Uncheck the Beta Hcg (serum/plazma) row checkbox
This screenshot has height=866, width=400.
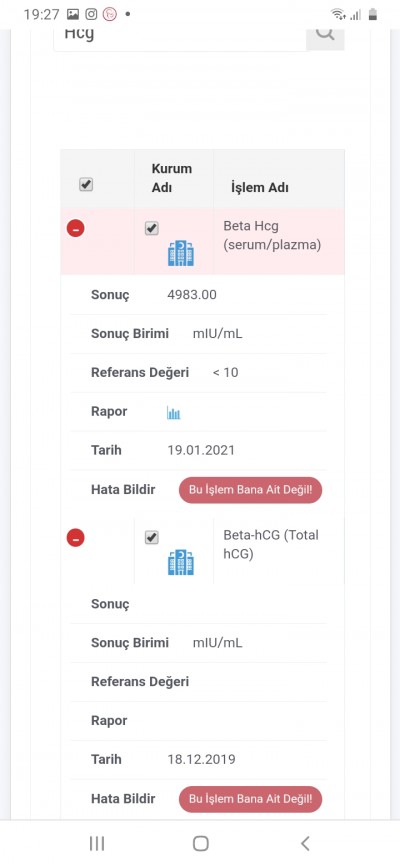151,228
